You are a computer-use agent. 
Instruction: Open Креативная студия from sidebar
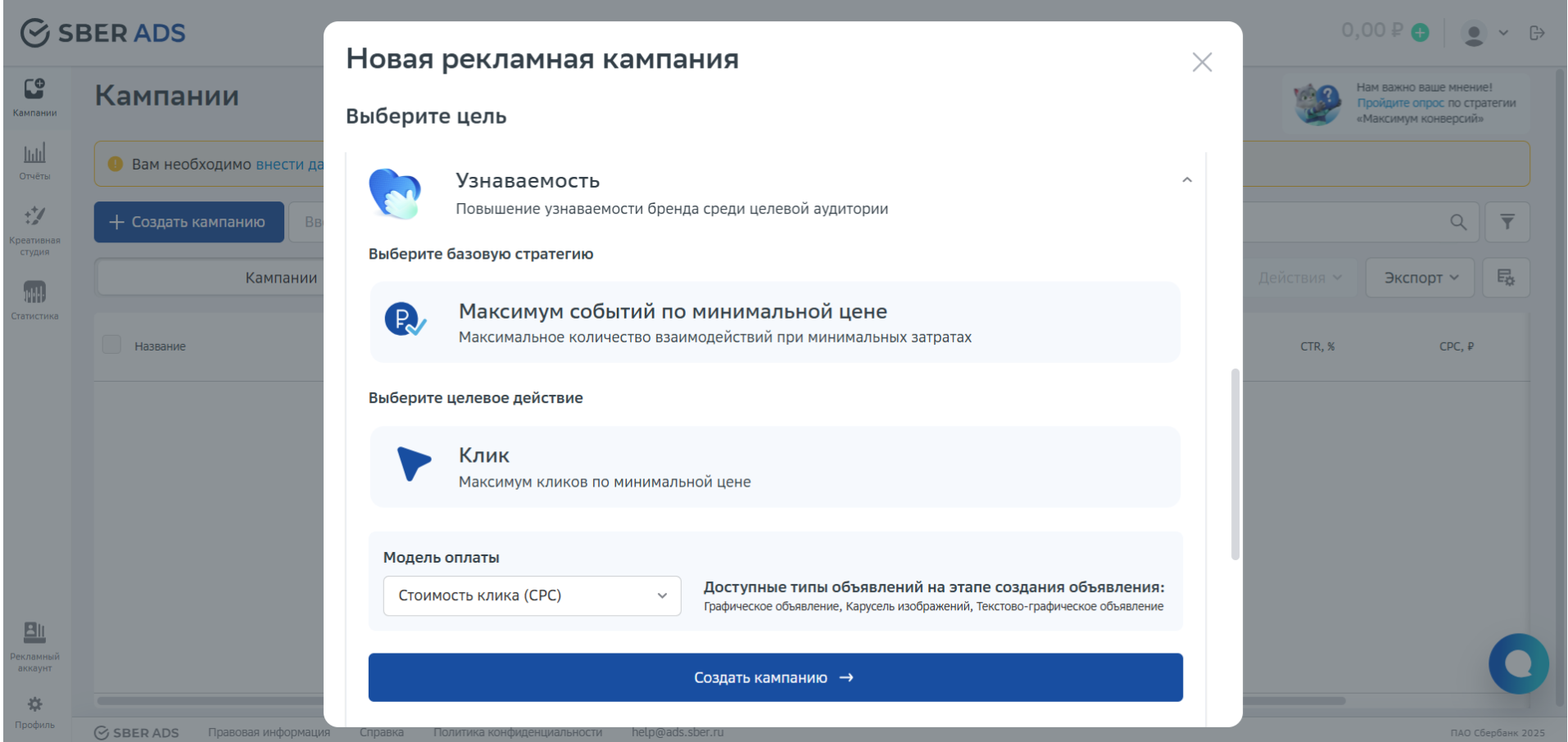34,228
